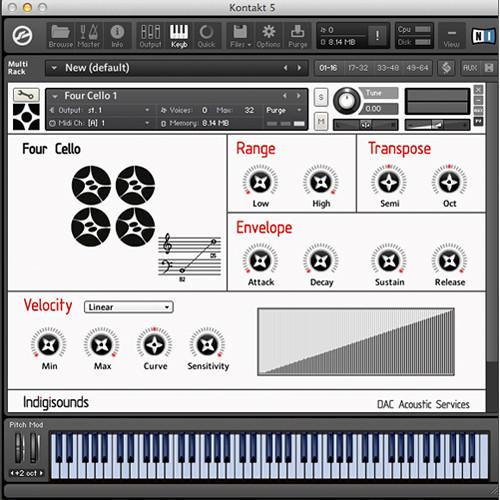
Task: Switch to rack page 17-32
Action: click(358, 68)
